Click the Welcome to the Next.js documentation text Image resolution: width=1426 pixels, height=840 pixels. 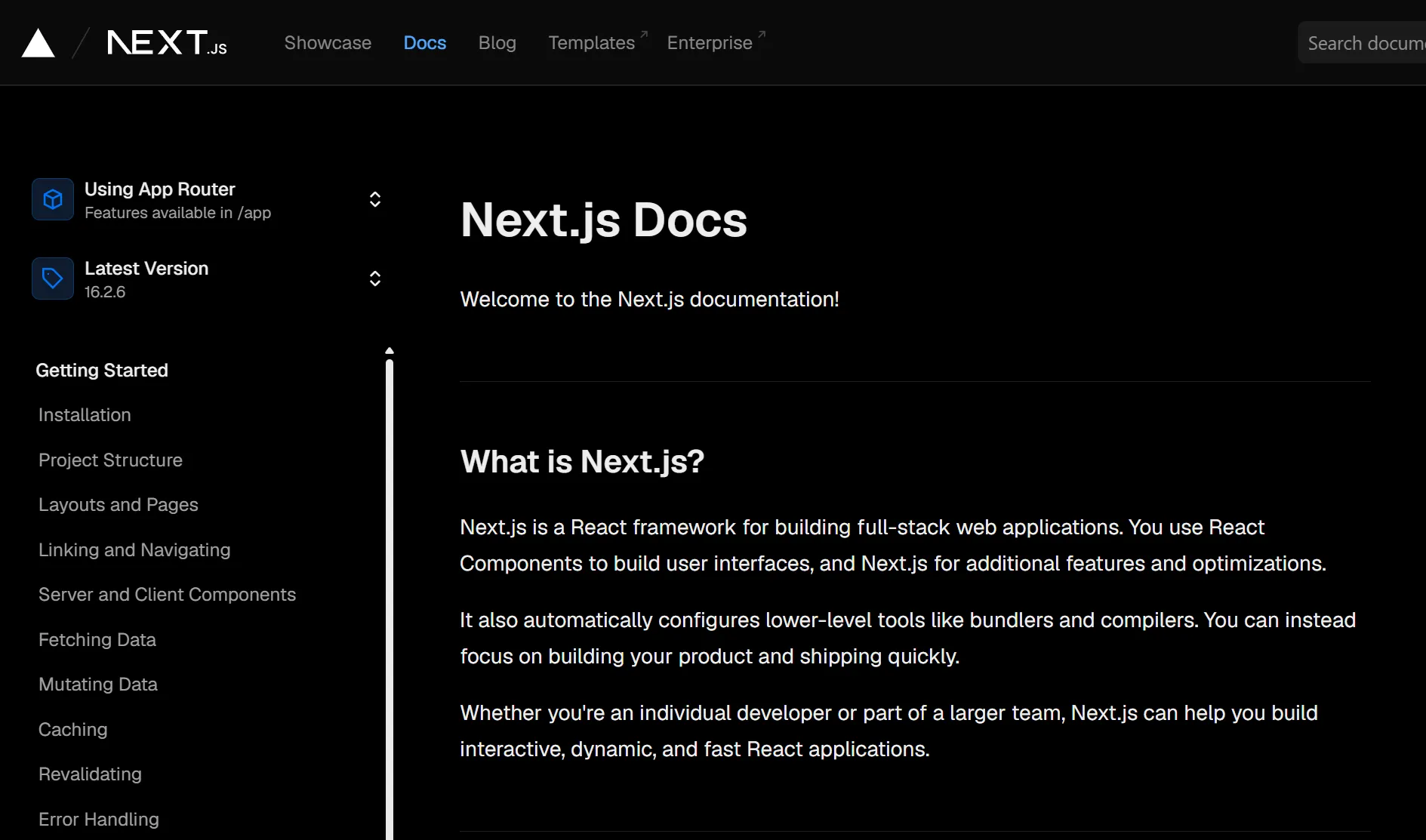coord(649,300)
